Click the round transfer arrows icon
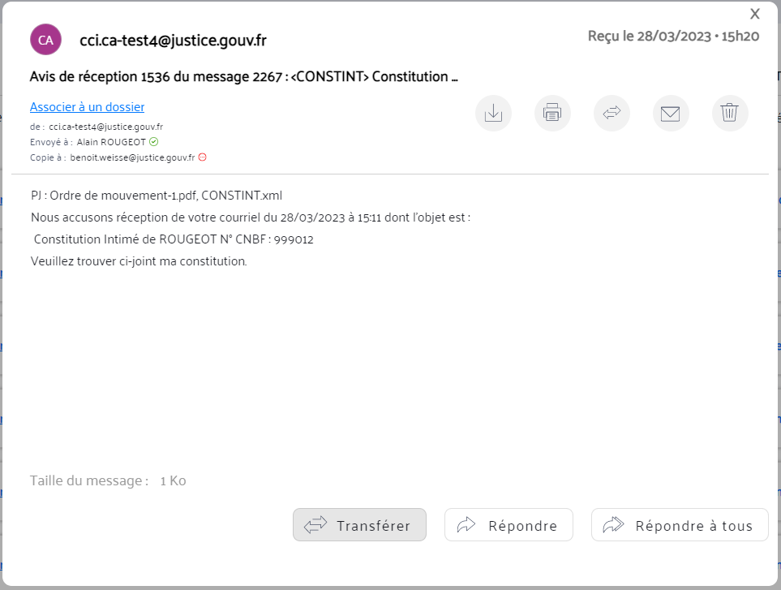This screenshot has height=590, width=781. (x=612, y=113)
